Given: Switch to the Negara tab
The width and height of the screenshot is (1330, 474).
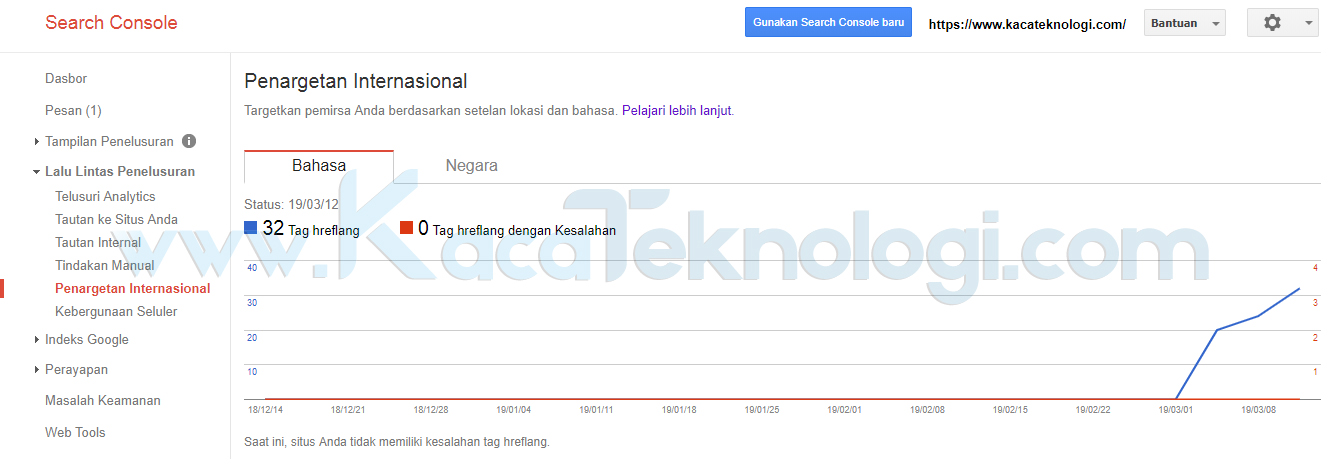Looking at the screenshot, I should (x=471, y=166).
